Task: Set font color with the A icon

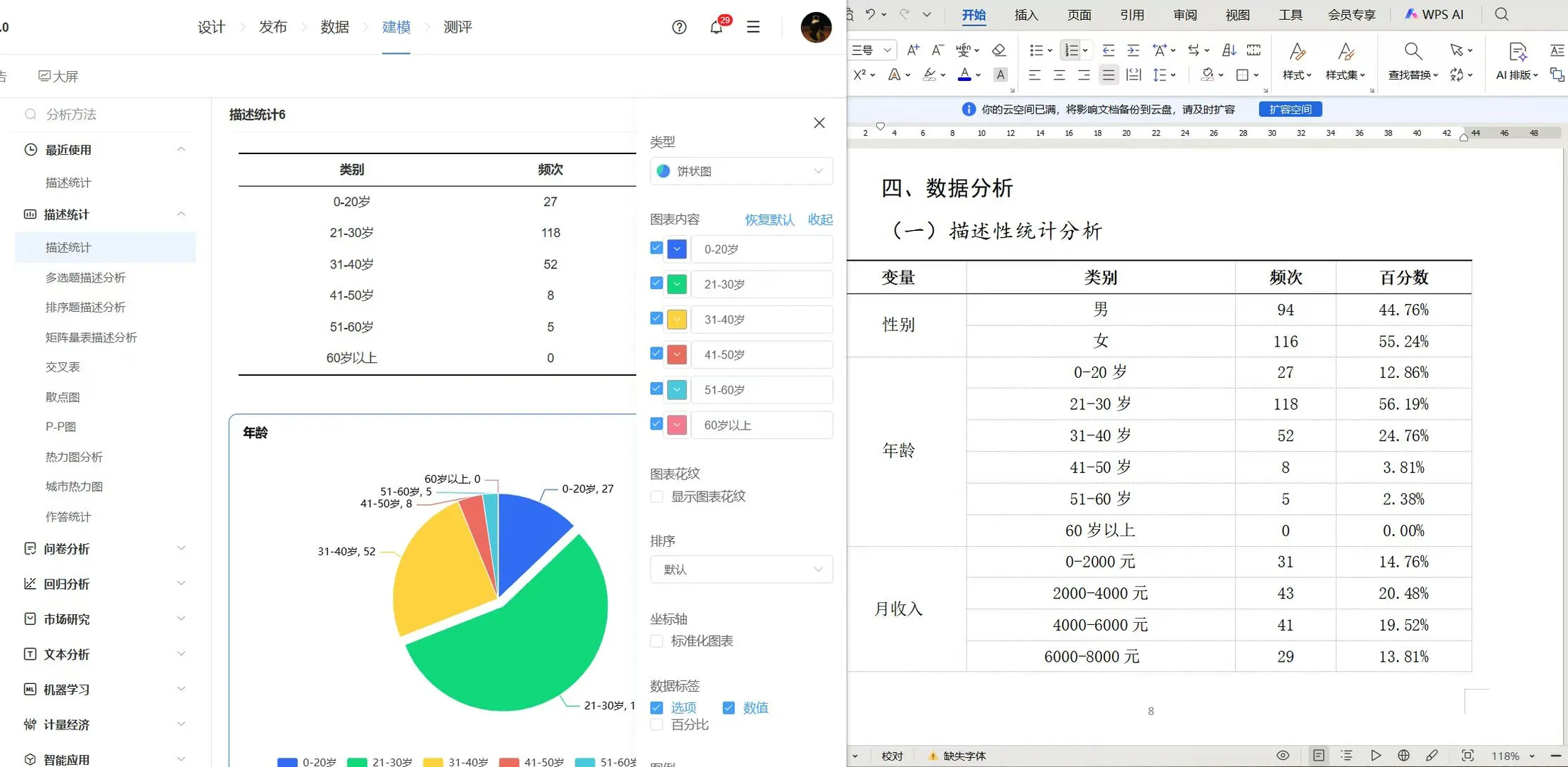Action: coord(966,75)
